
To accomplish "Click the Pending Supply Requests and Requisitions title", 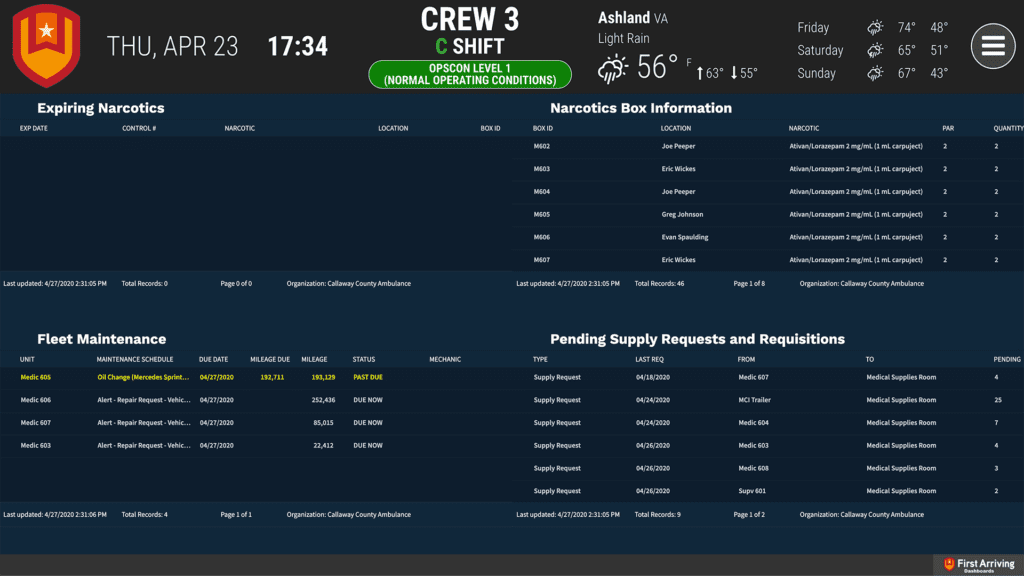I will coord(697,339).
